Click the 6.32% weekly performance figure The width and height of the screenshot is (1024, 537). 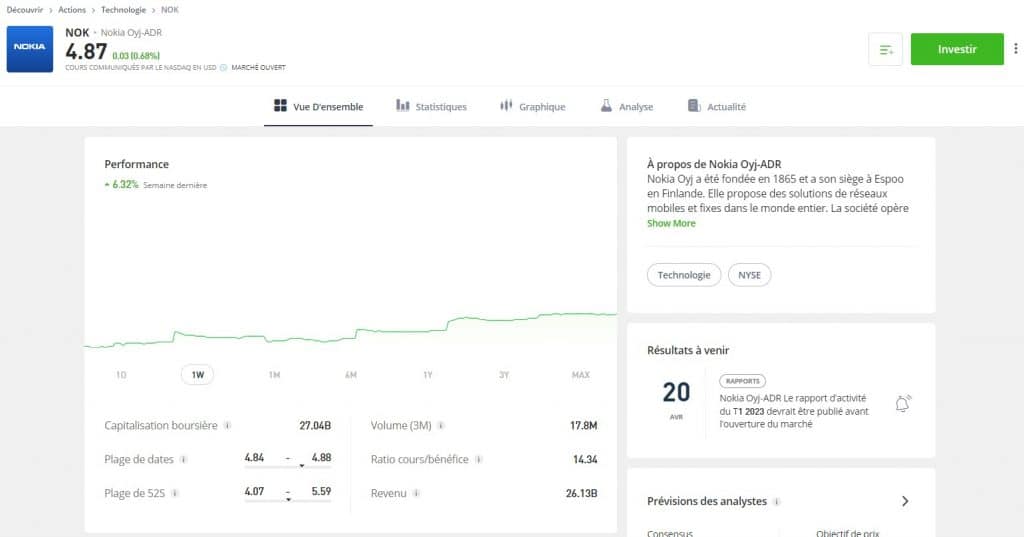[x=125, y=185]
